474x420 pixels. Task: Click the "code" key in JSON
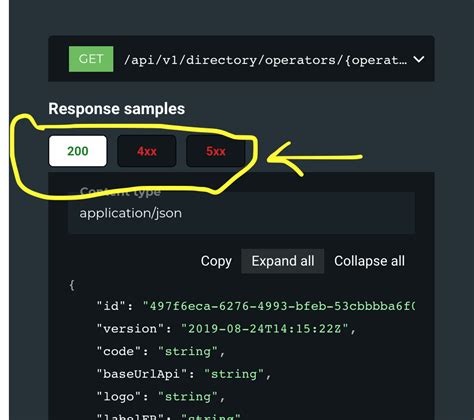(x=119, y=351)
